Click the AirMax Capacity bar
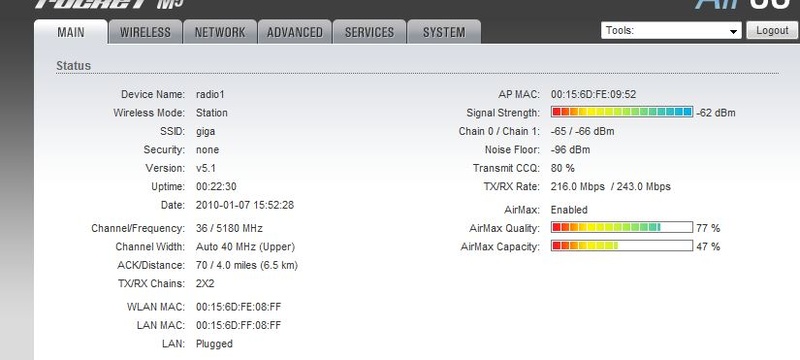Image resolution: width=800 pixels, height=360 pixels. pos(622,246)
